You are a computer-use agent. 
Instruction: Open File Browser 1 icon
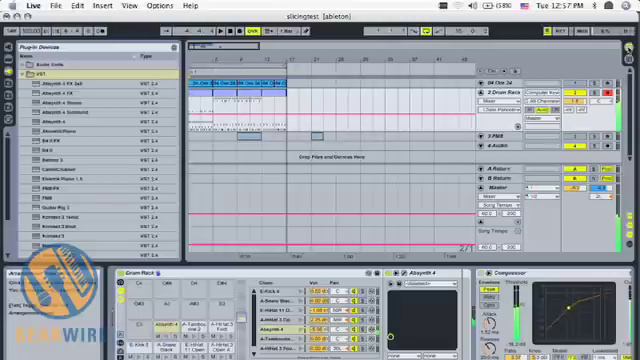tap(8, 83)
